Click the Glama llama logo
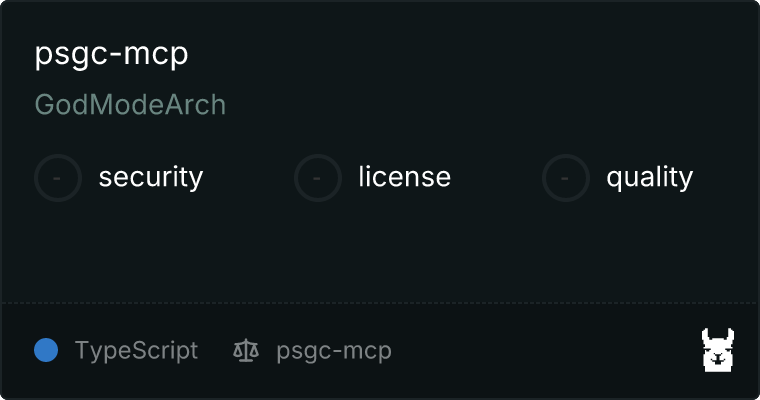The height and width of the screenshot is (400, 760). point(718,350)
